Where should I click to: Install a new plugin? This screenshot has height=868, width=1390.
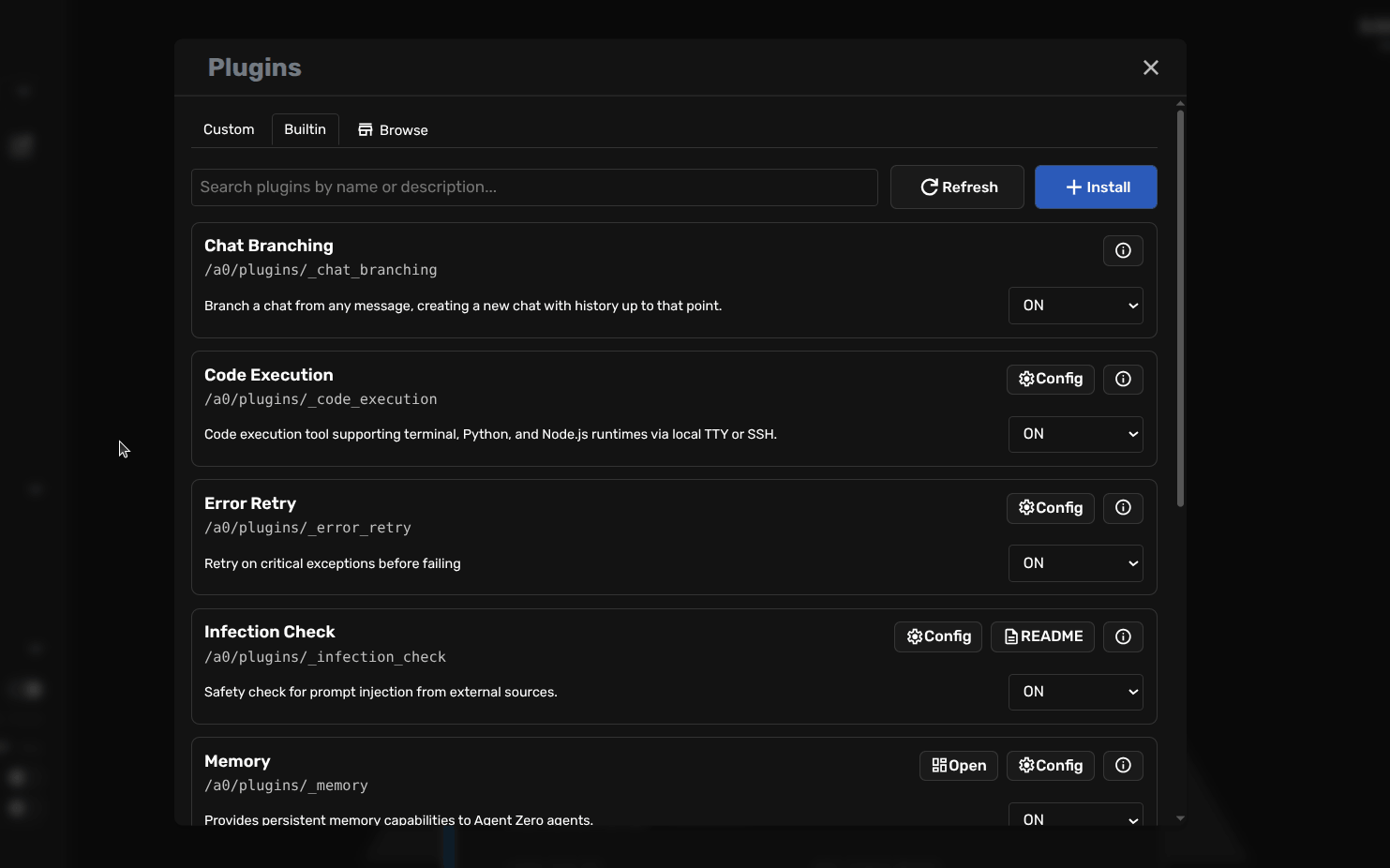(x=1096, y=187)
